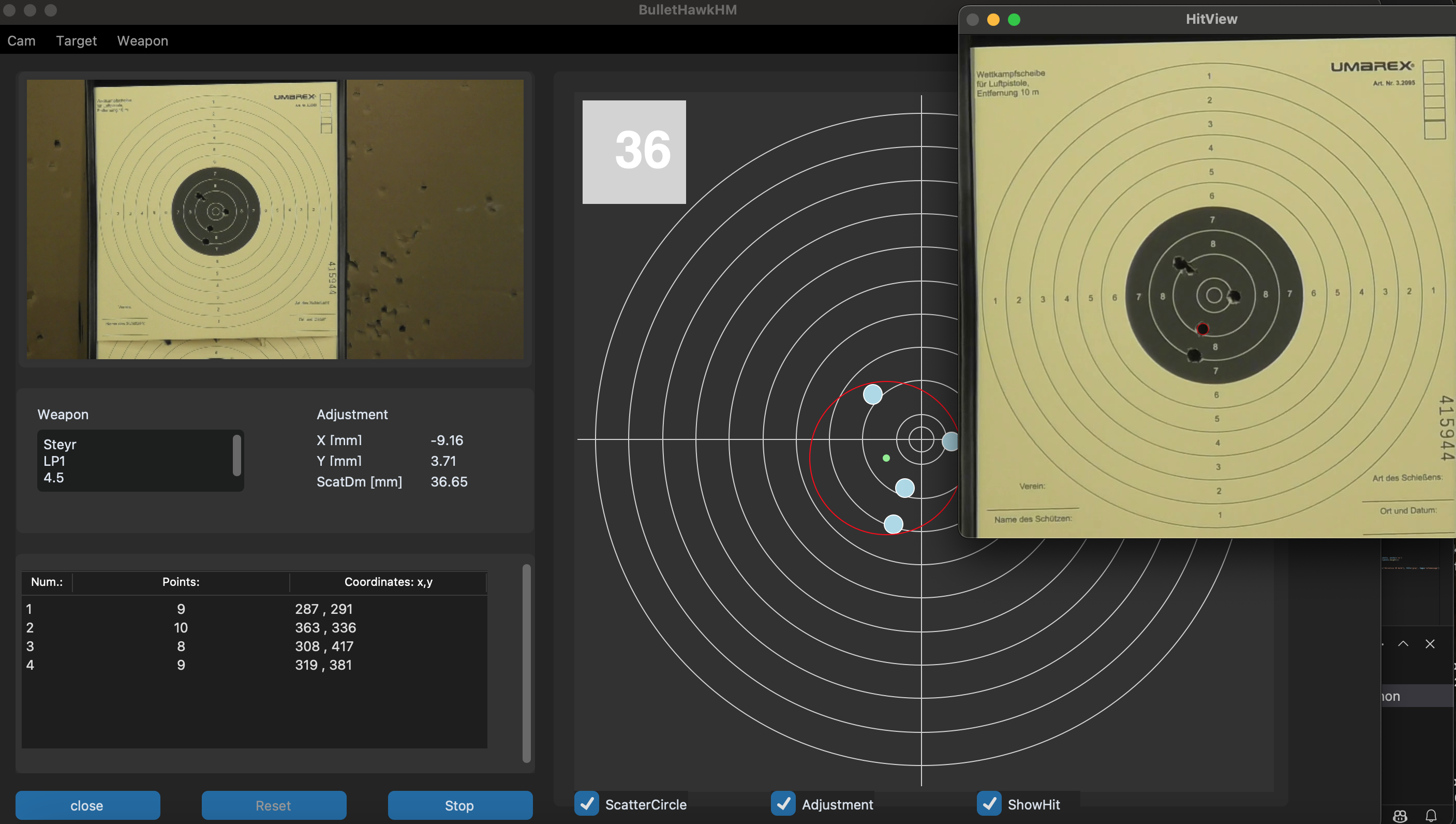The image size is (1456, 824).
Task: Toggle the ShowHit checkbox
Action: (989, 804)
